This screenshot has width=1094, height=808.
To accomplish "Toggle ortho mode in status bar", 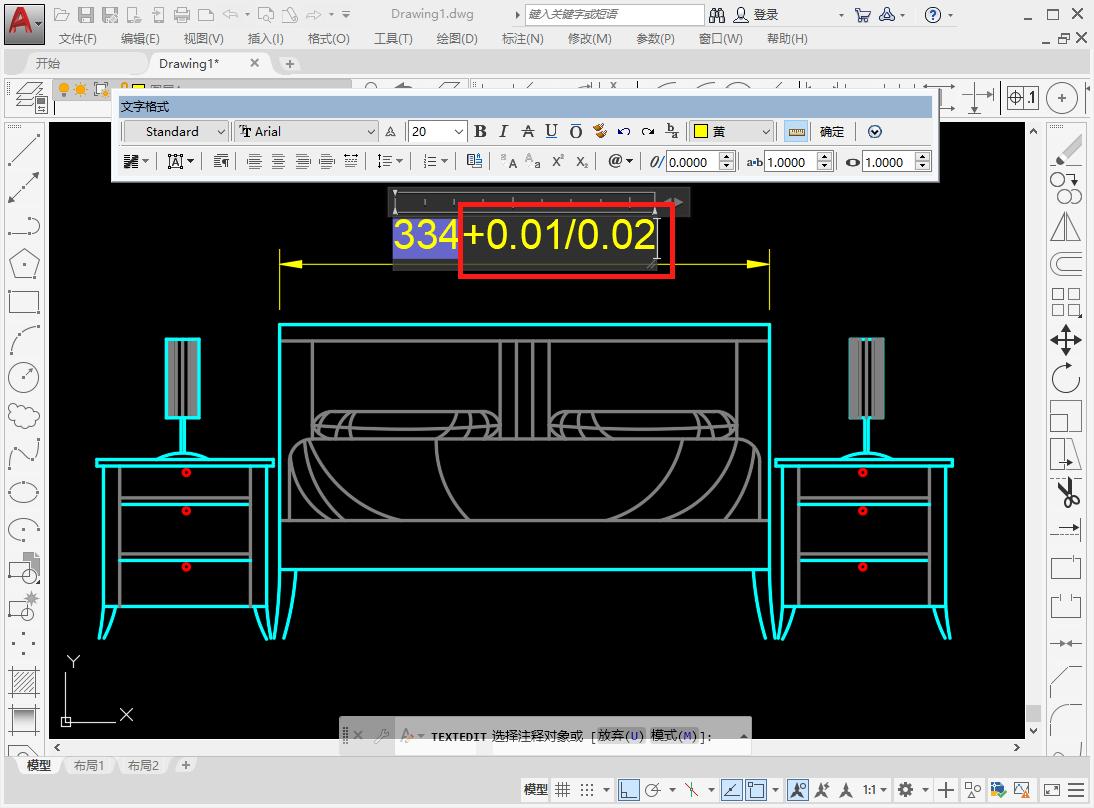I will [x=628, y=790].
